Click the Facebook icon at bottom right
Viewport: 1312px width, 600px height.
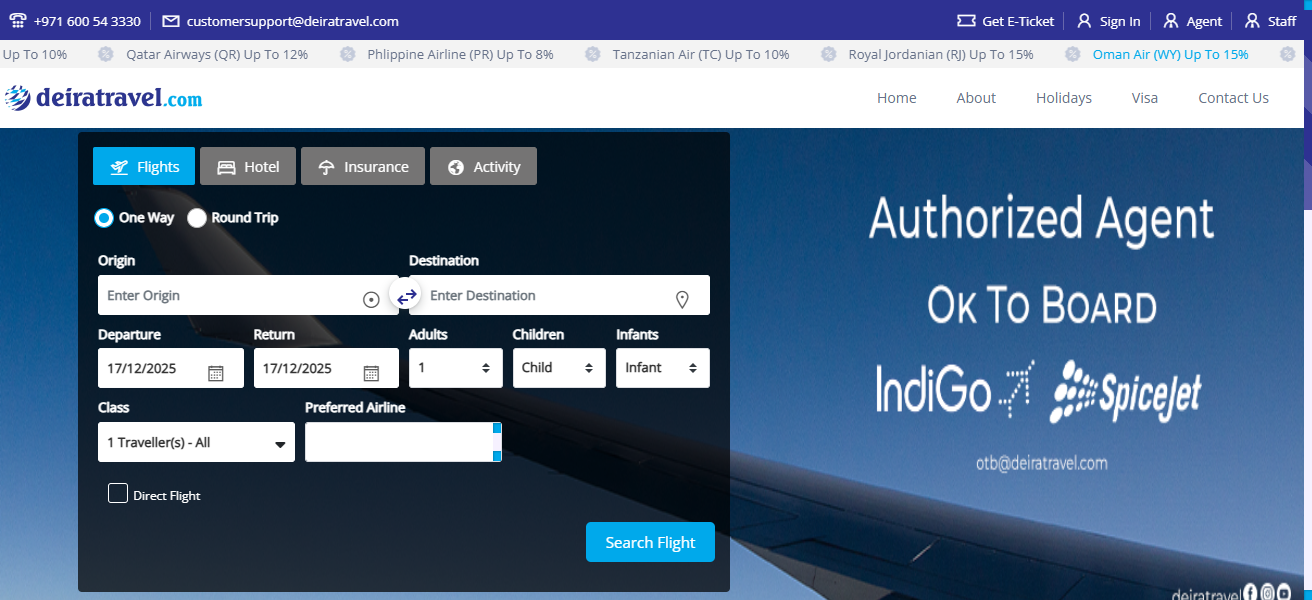pos(1249,592)
